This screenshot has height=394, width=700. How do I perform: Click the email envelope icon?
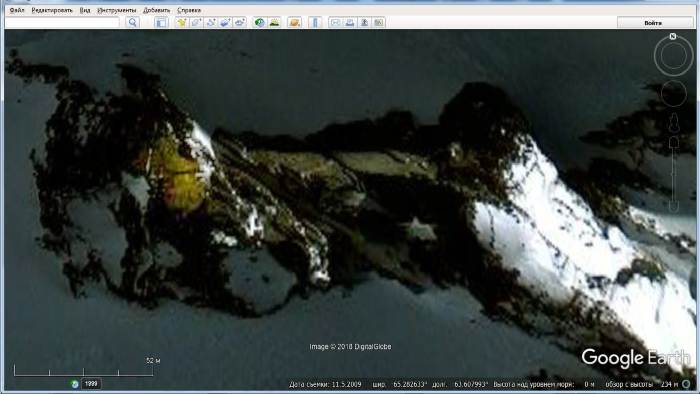pyautogui.click(x=335, y=22)
